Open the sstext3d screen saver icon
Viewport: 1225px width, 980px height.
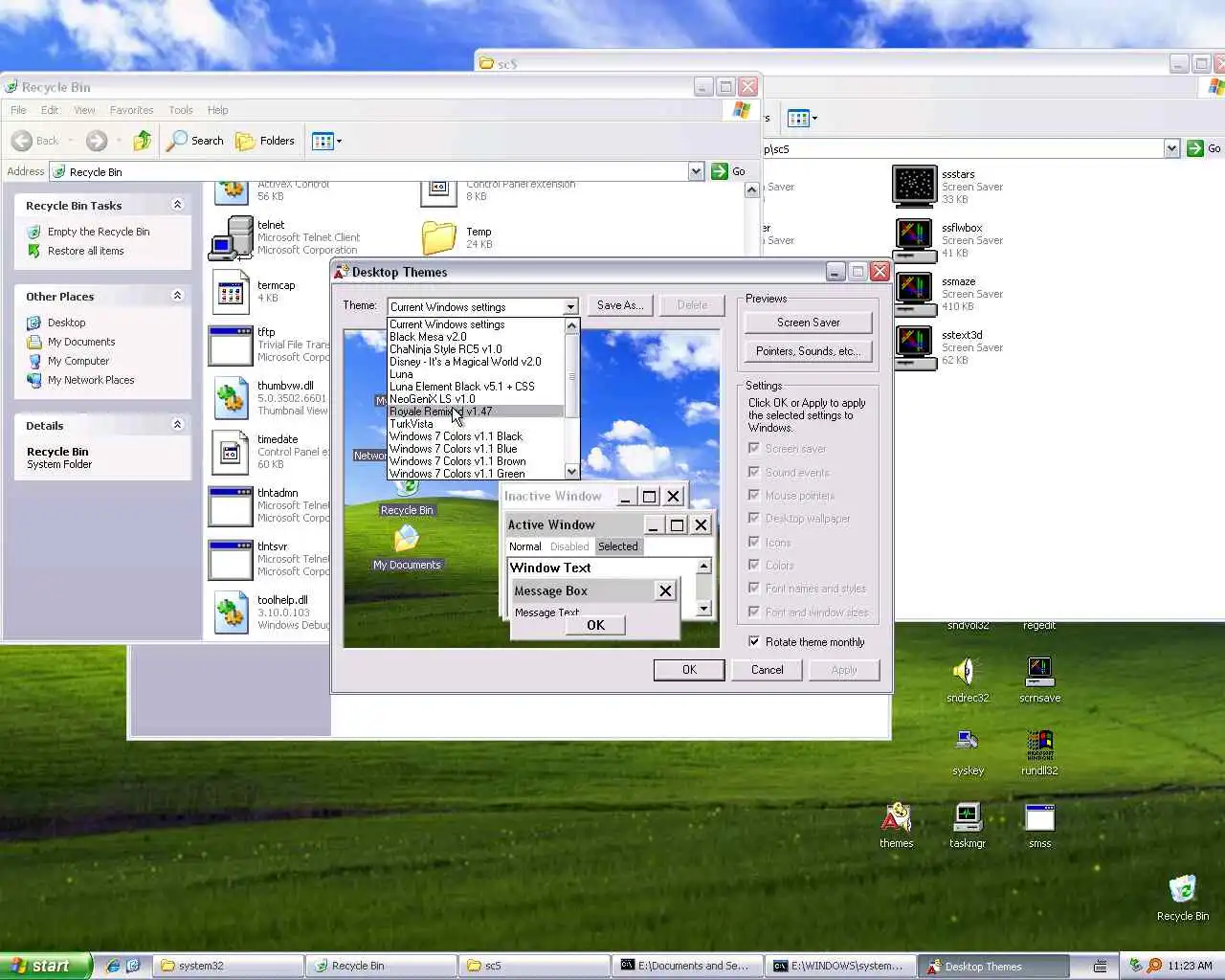click(914, 347)
